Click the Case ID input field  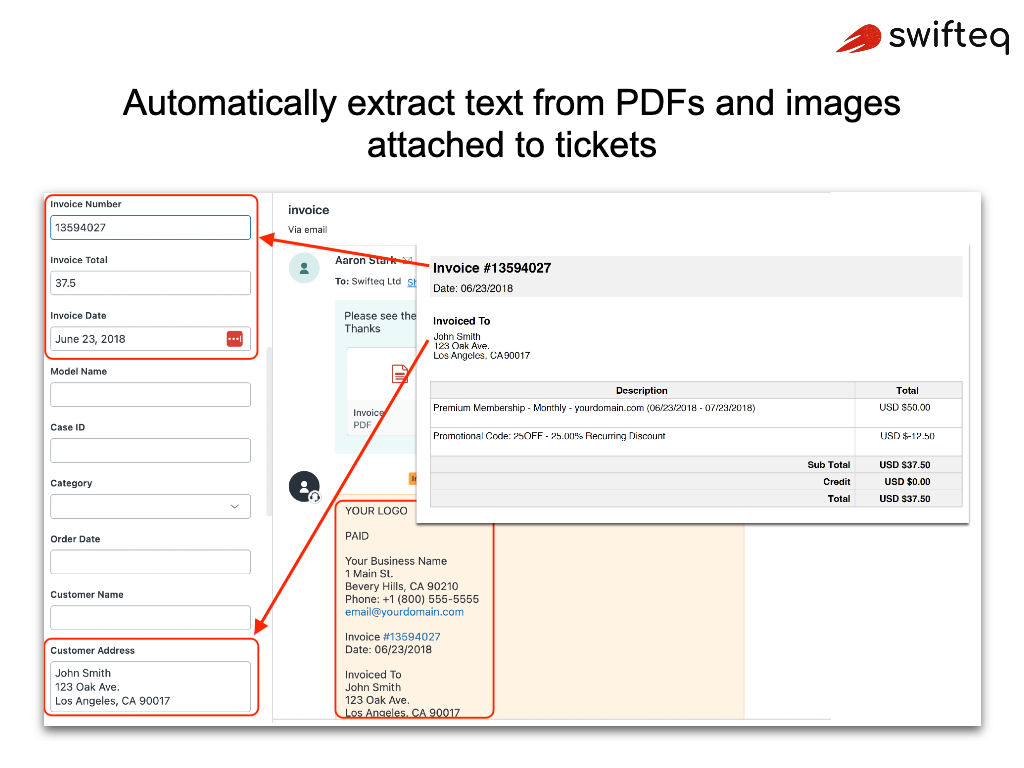[x=150, y=450]
